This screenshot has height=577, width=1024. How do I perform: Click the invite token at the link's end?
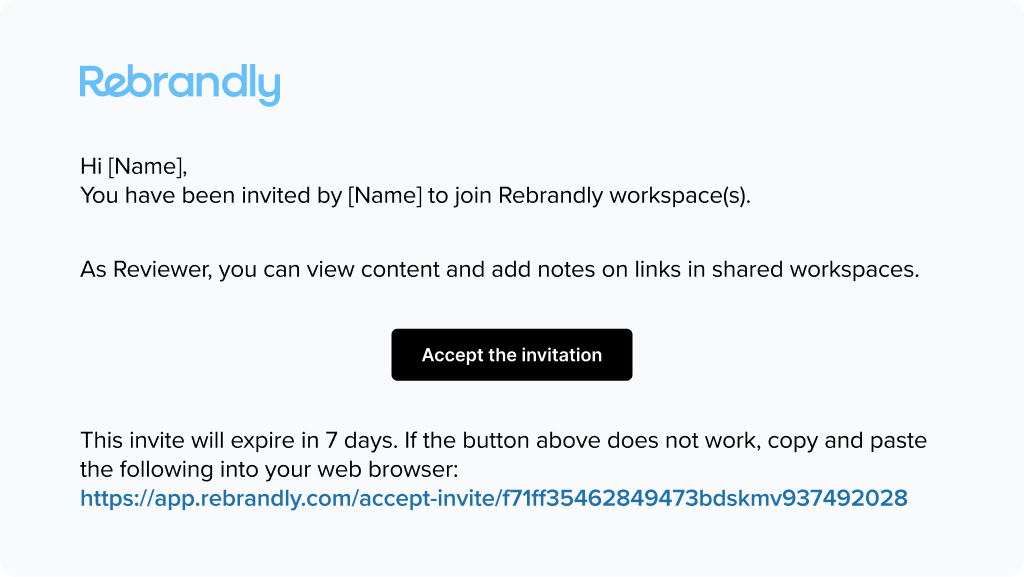[x=705, y=498]
